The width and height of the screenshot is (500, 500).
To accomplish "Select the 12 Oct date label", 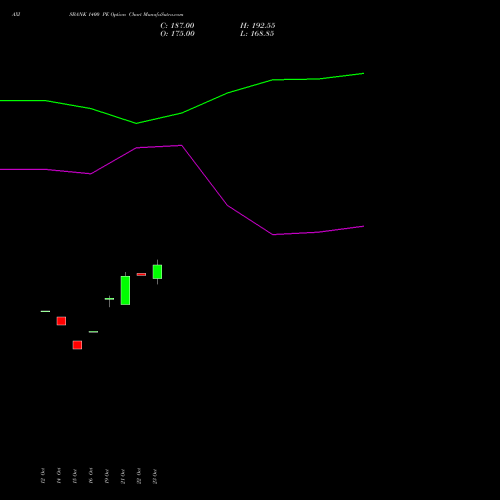I will point(43,476).
